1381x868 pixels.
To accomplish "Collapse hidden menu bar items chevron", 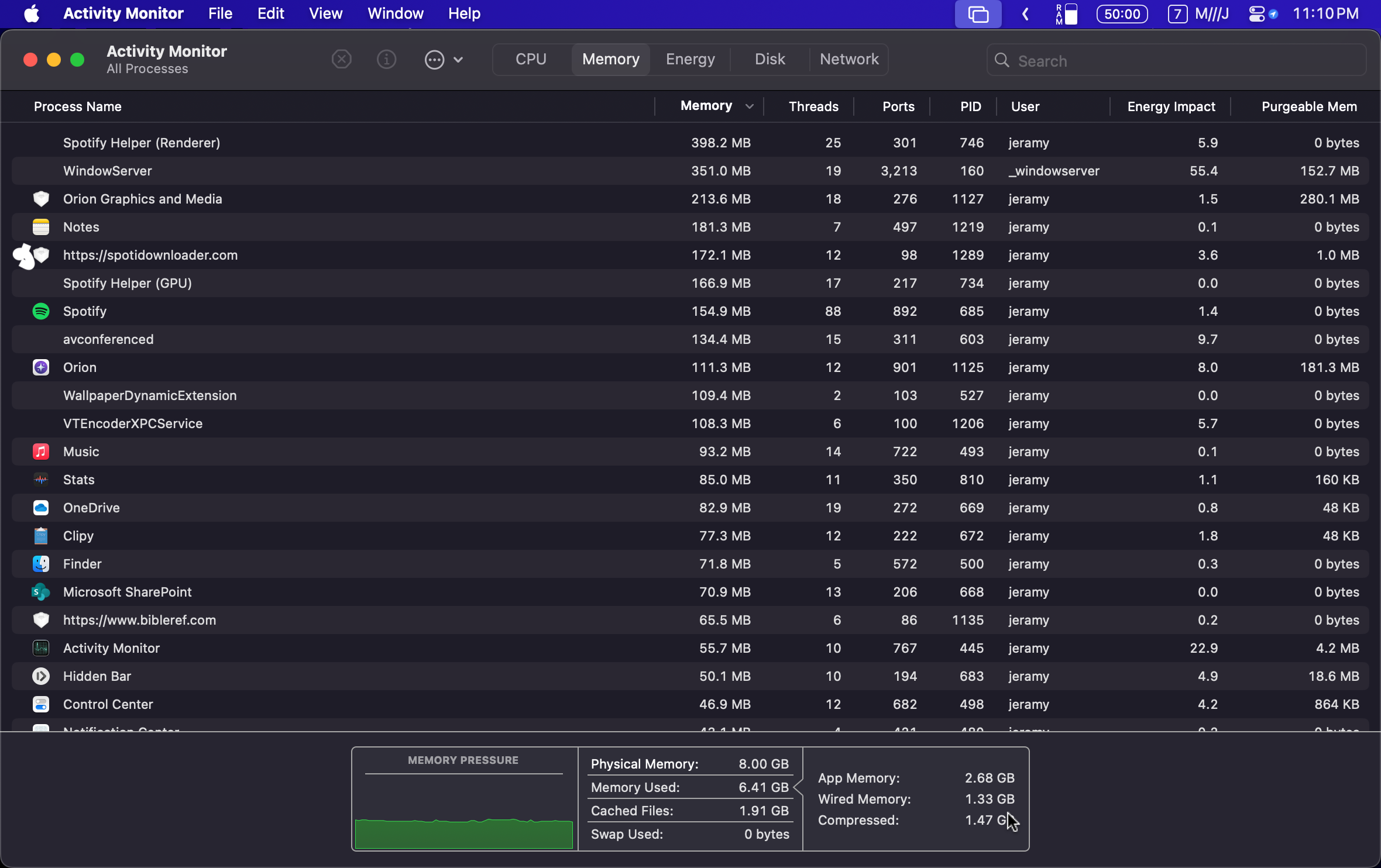I will tap(1025, 14).
